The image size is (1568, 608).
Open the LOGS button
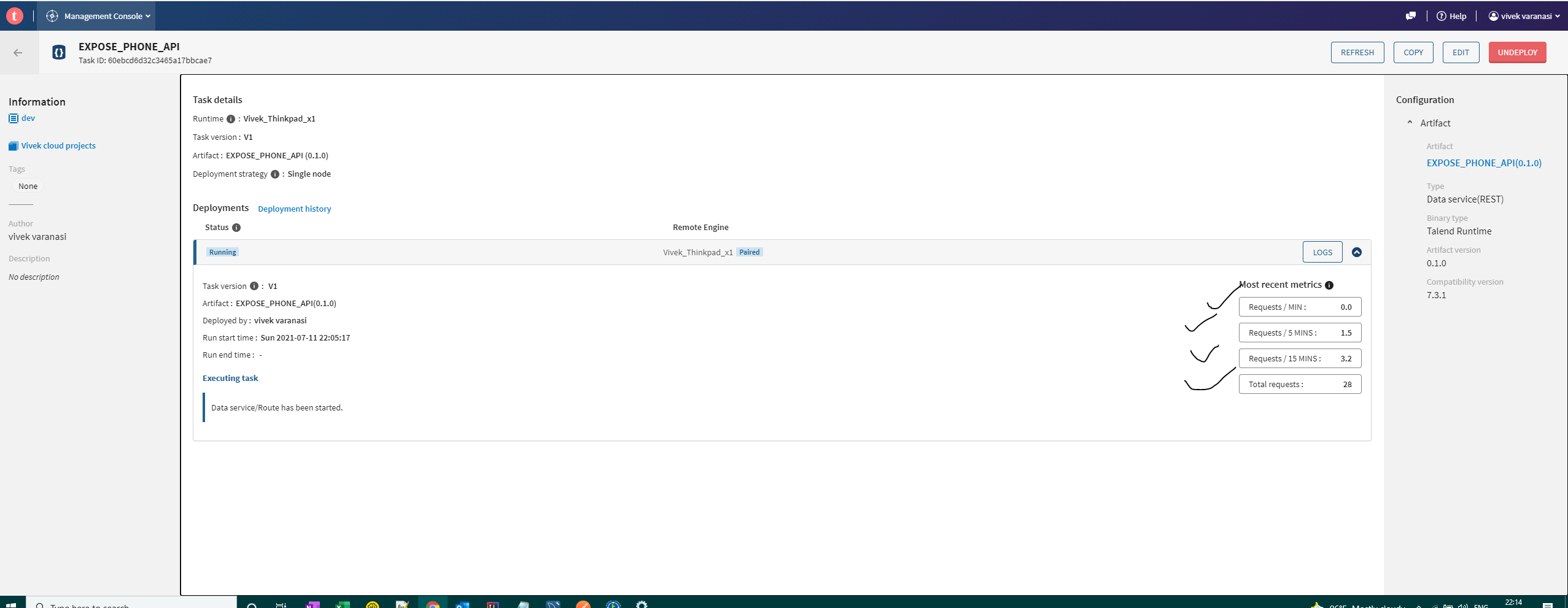pyautogui.click(x=1322, y=252)
